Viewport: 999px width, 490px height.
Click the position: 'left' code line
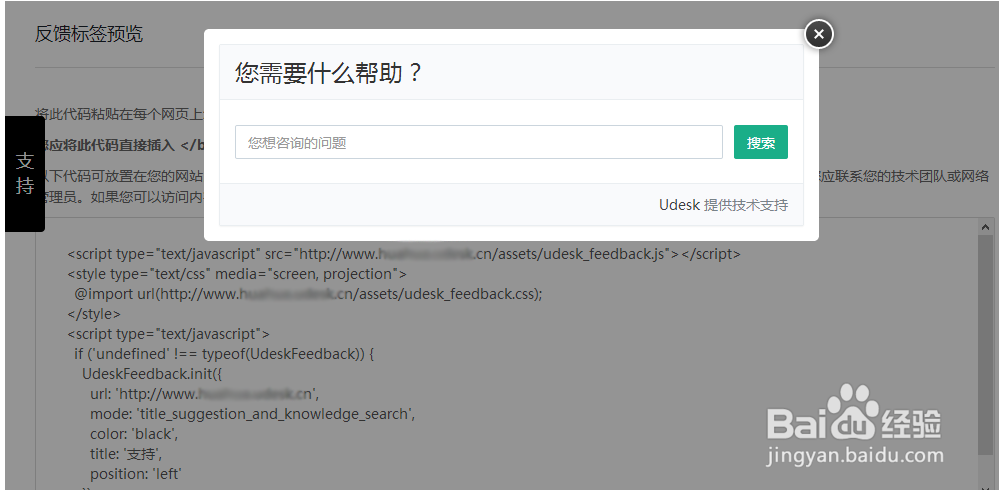(136, 475)
